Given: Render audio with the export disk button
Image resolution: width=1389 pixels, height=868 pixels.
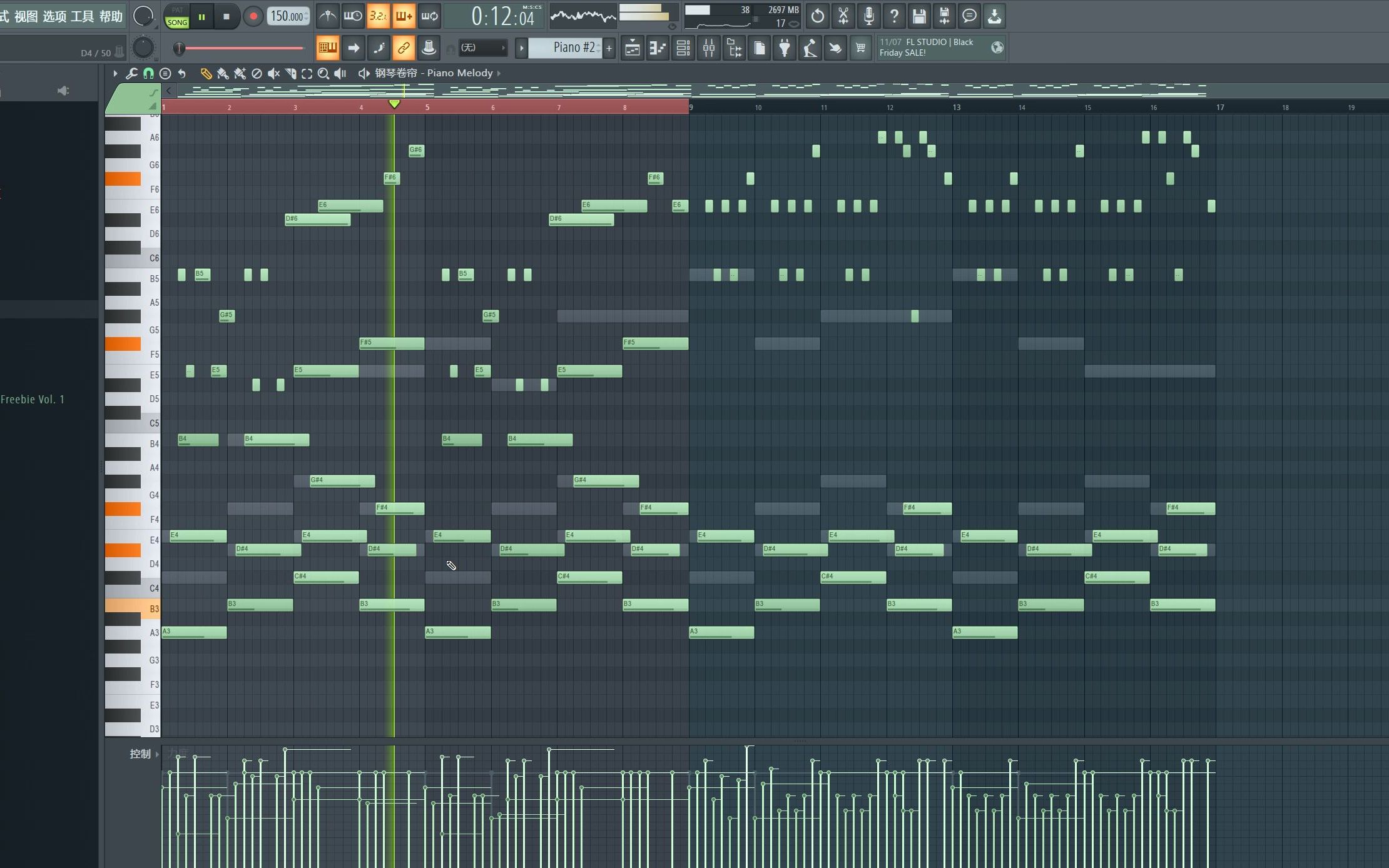Looking at the screenshot, I should point(945,16).
